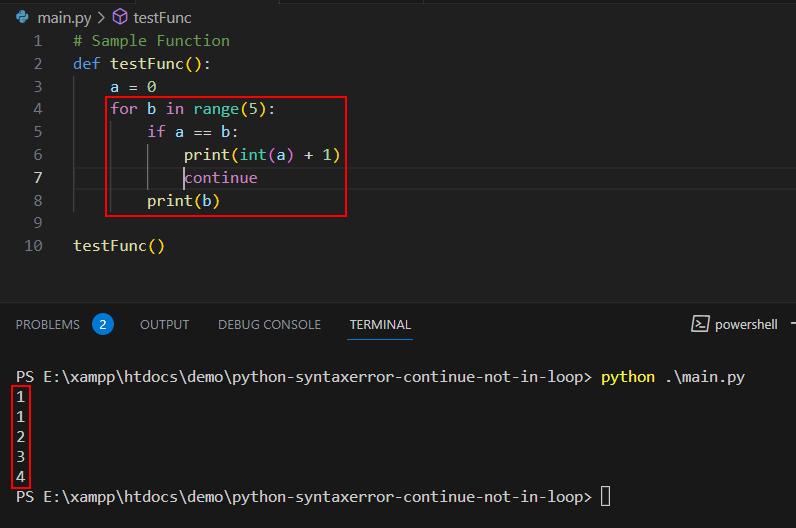Click the problems count badge showing 2
The image size is (796, 528).
click(x=103, y=324)
